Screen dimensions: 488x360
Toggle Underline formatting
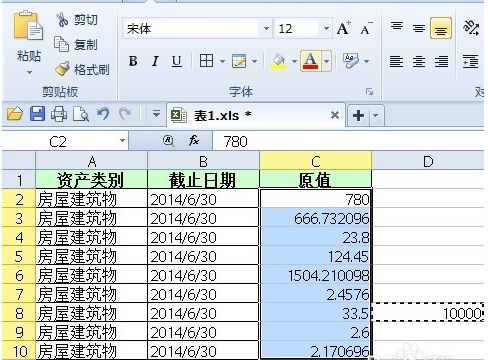[177, 61]
